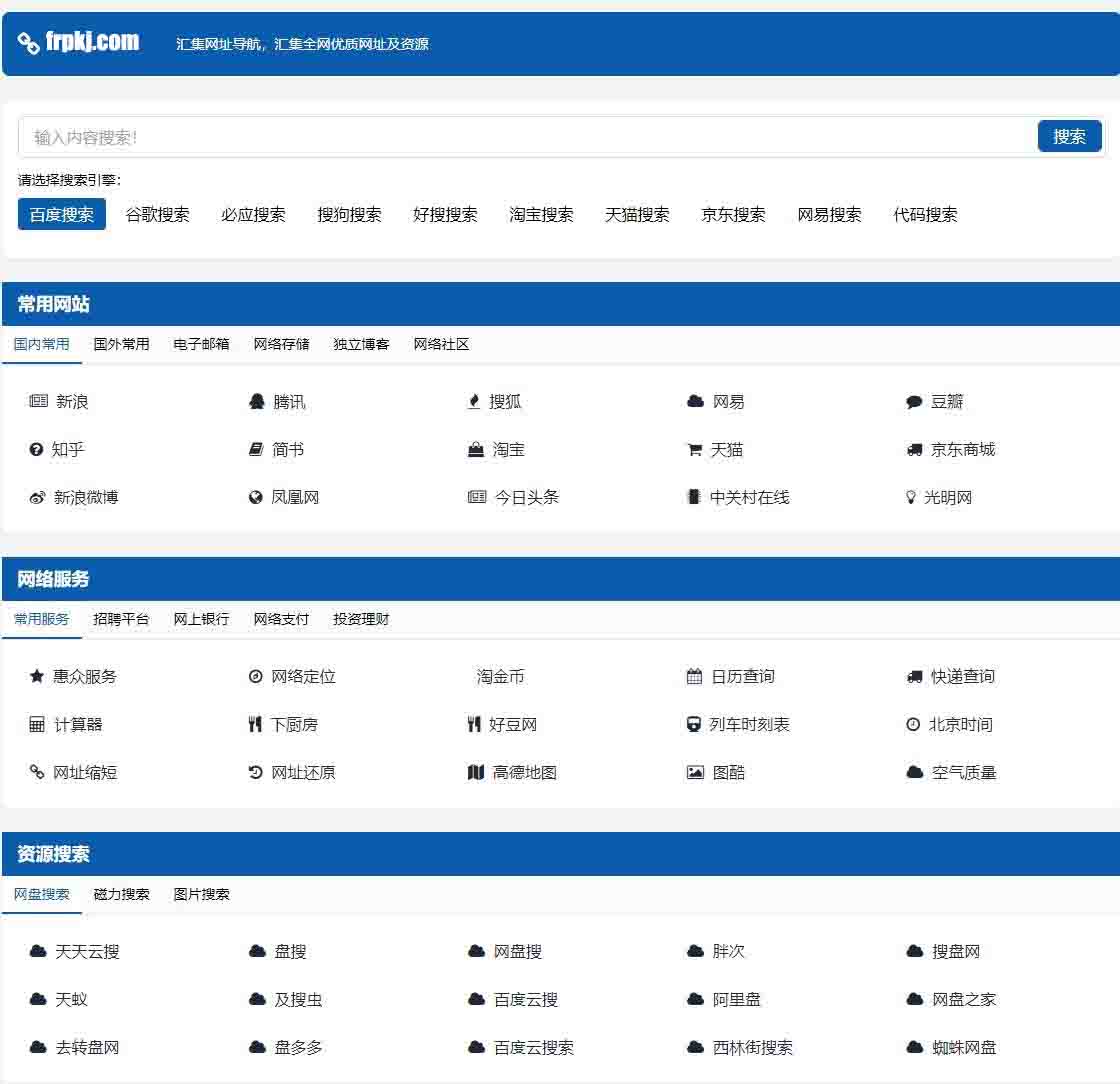Choose the 淘宝搜索 search engine option
Image resolution: width=1120 pixels, height=1084 pixels.
(x=541, y=214)
